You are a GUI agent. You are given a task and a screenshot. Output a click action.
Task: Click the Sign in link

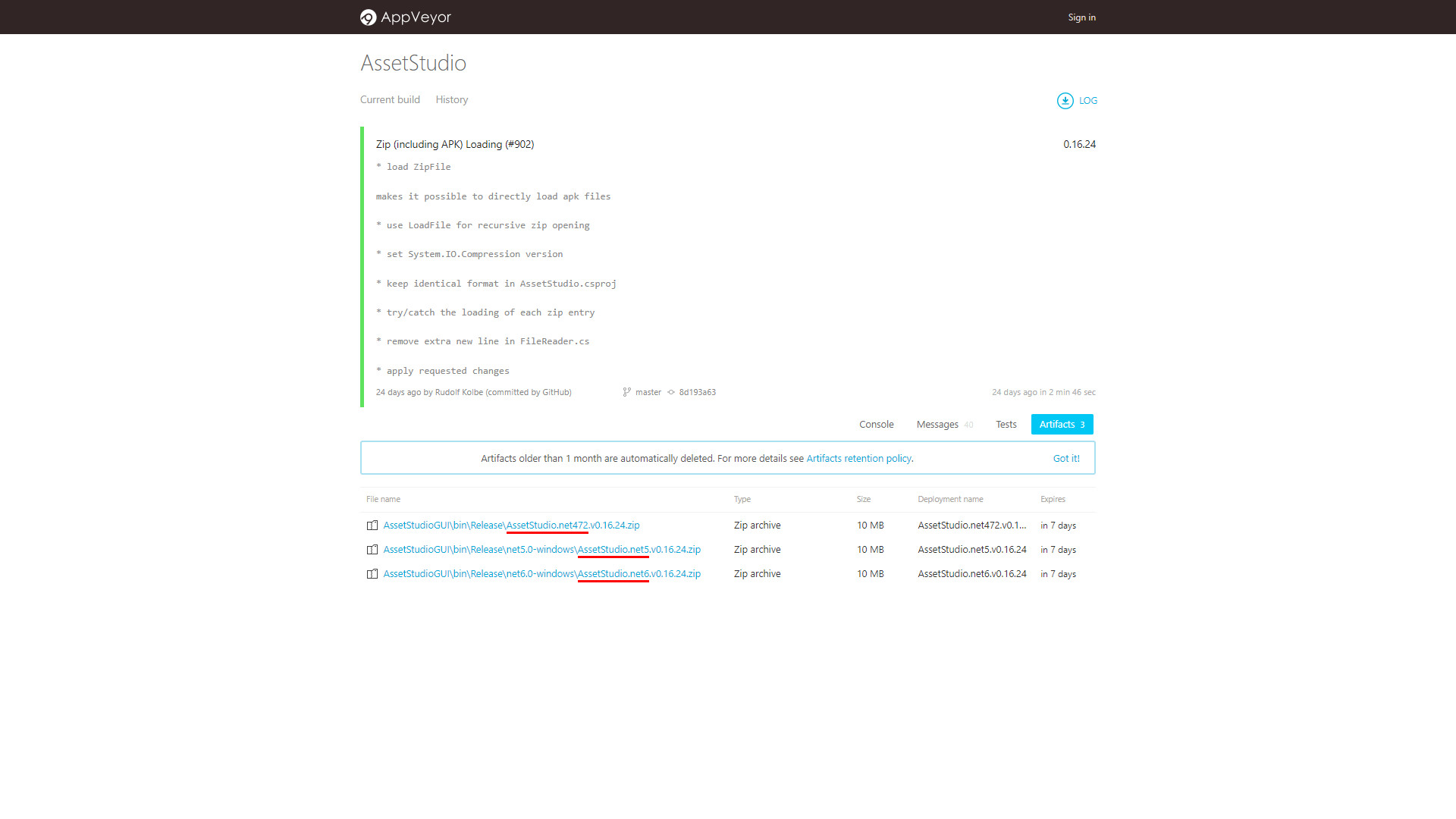click(1081, 17)
